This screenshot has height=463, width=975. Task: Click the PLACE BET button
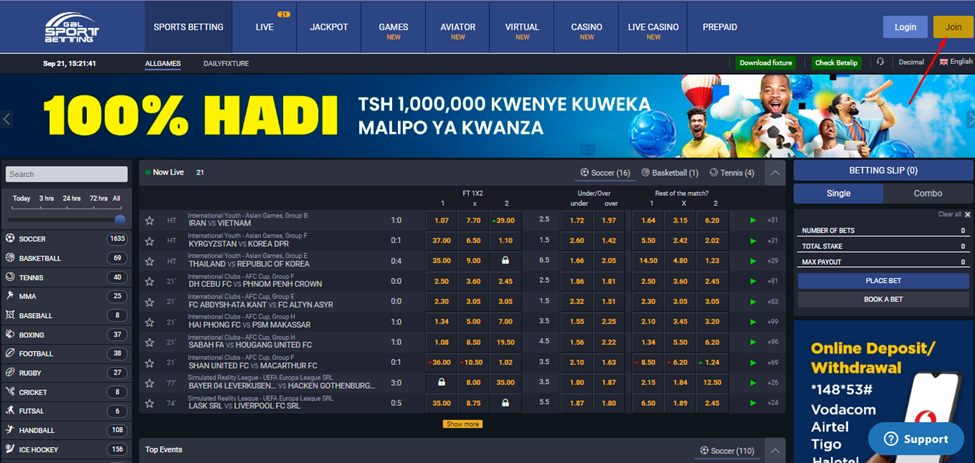click(883, 281)
